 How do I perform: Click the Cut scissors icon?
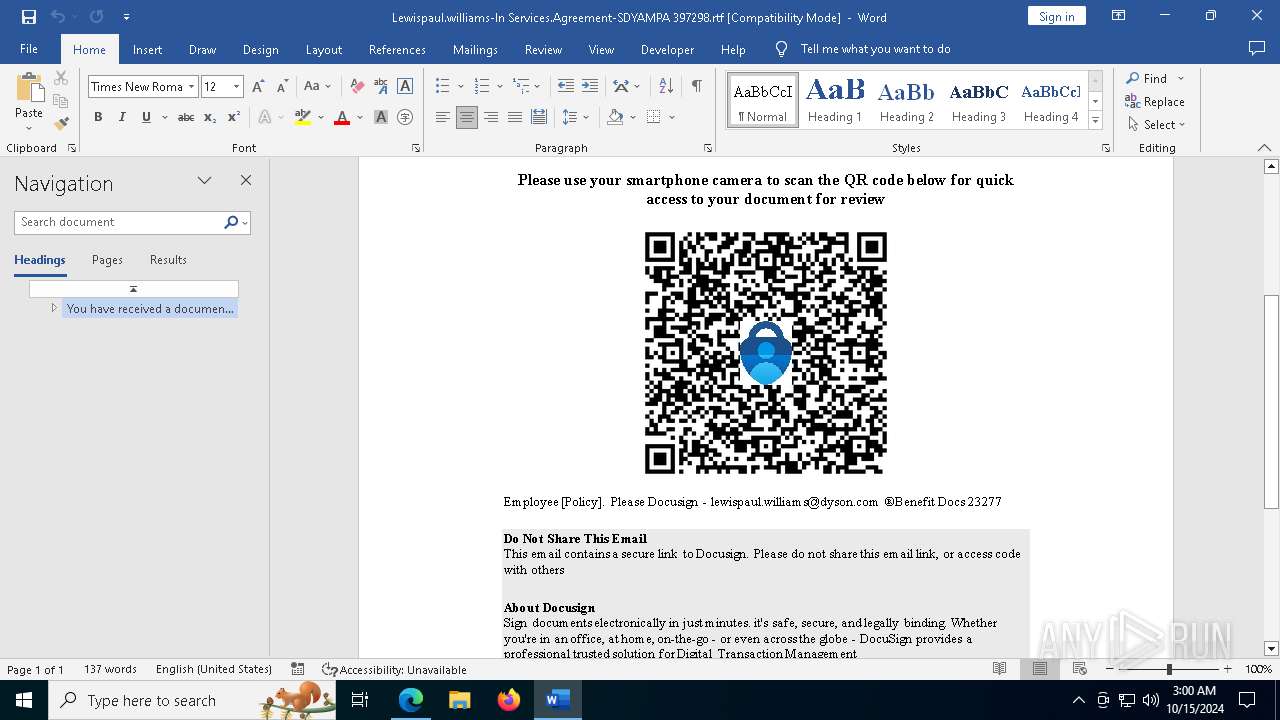[61, 78]
